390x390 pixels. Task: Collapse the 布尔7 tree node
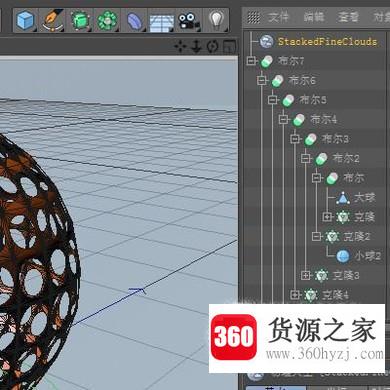252,61
